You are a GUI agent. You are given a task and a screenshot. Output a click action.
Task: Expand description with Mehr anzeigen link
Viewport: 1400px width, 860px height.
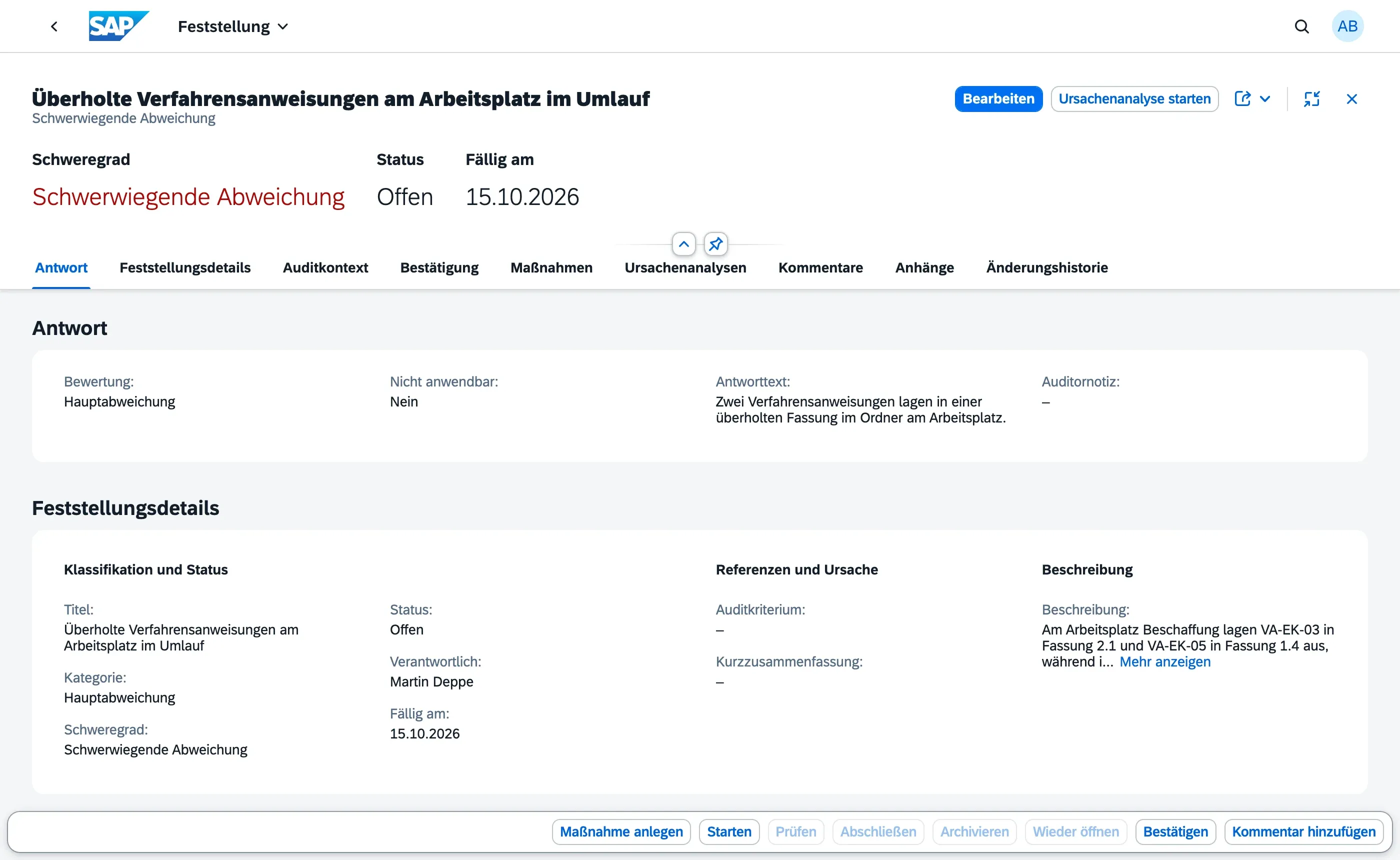1164,661
